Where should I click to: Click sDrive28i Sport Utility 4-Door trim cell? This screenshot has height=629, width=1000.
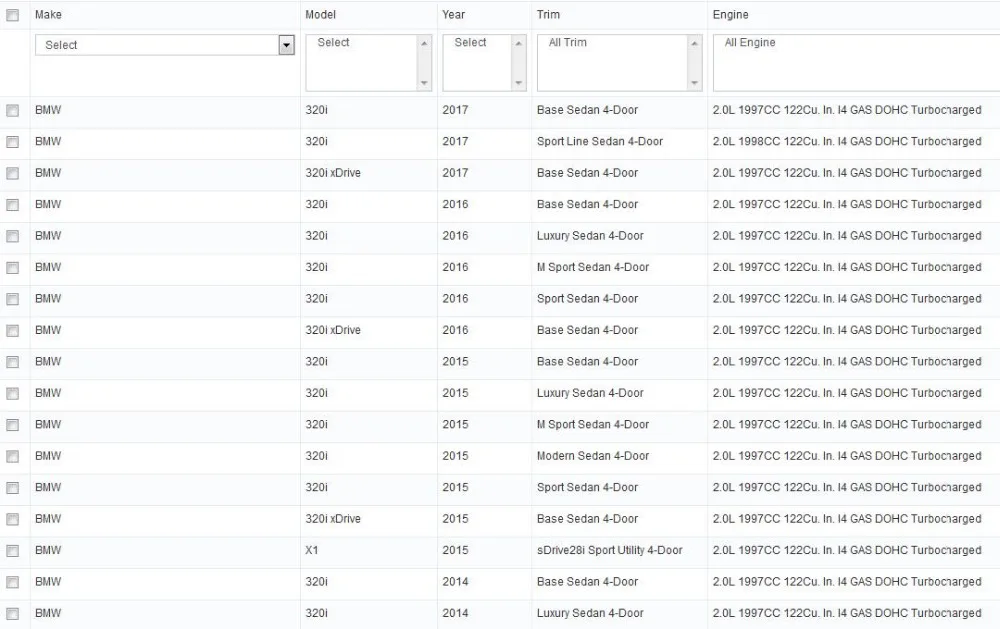click(x=609, y=550)
